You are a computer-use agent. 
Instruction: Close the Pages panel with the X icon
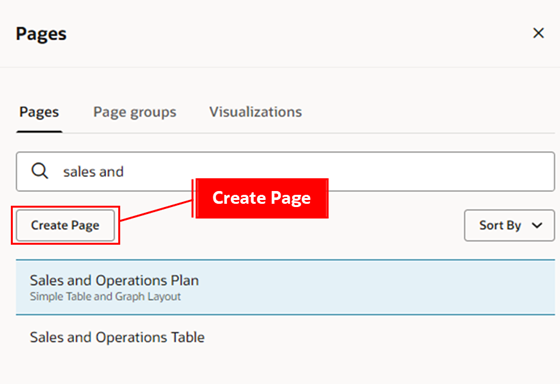pos(538,33)
